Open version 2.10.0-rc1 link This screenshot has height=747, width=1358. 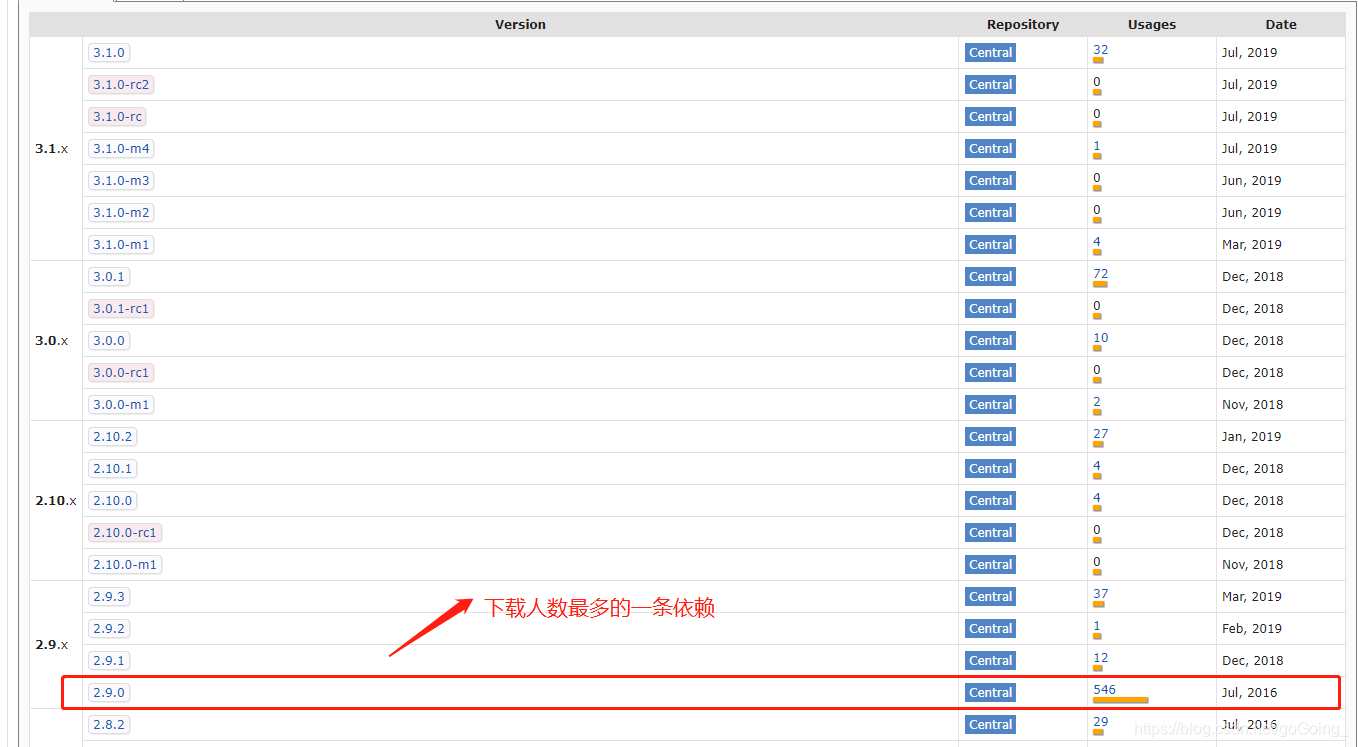pos(125,533)
